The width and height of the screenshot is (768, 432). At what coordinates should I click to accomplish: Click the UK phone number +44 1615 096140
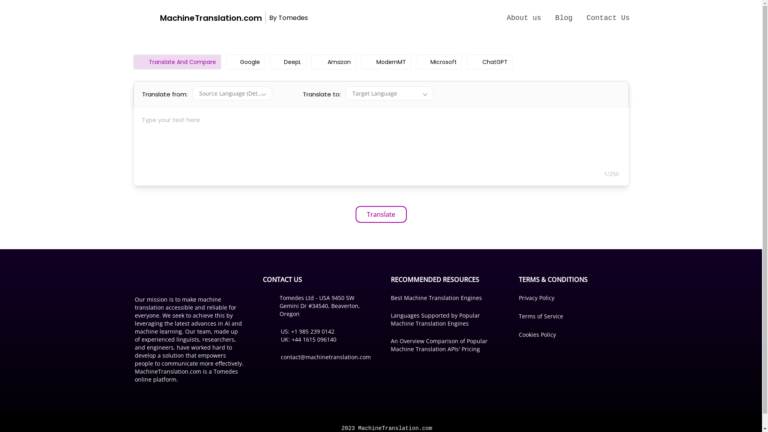(x=309, y=339)
